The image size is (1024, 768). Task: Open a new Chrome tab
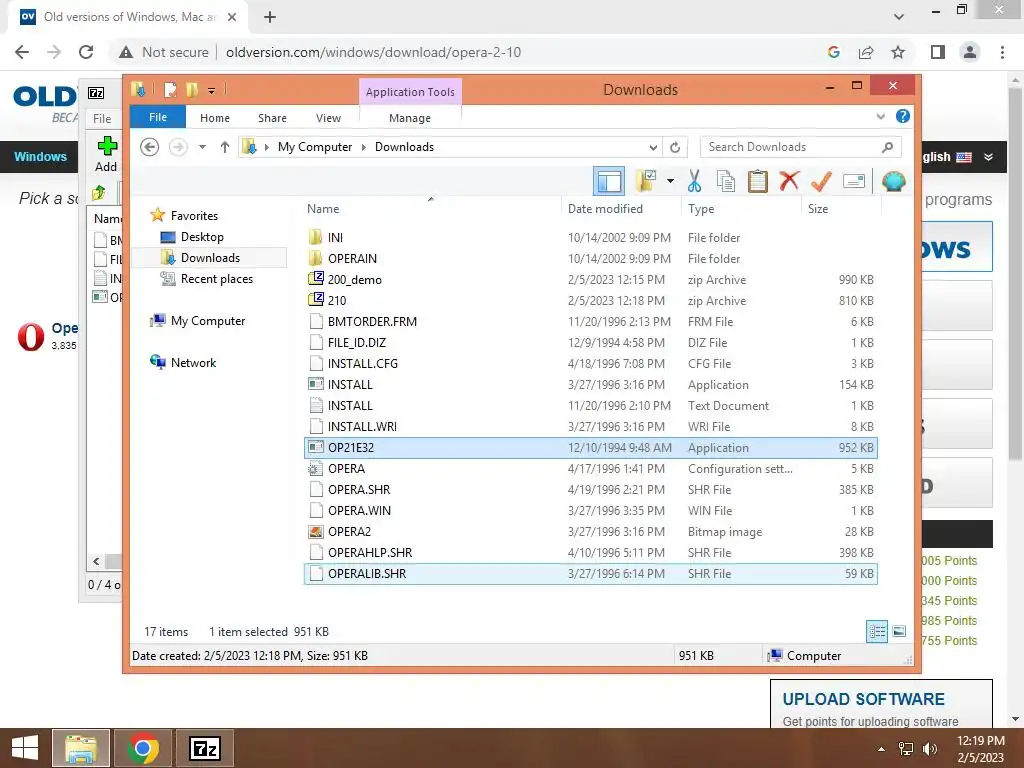(x=270, y=17)
